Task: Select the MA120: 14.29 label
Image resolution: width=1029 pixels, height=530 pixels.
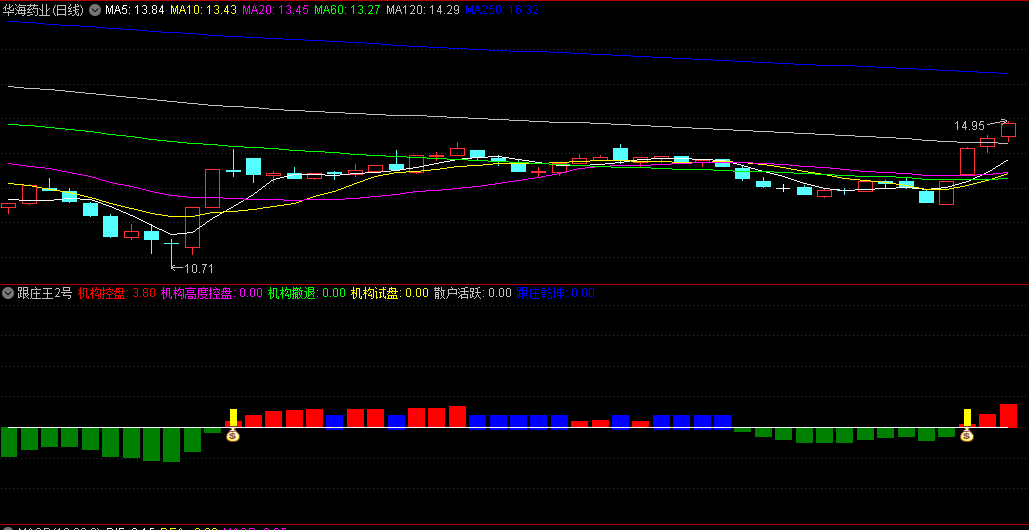Action: click(x=423, y=10)
